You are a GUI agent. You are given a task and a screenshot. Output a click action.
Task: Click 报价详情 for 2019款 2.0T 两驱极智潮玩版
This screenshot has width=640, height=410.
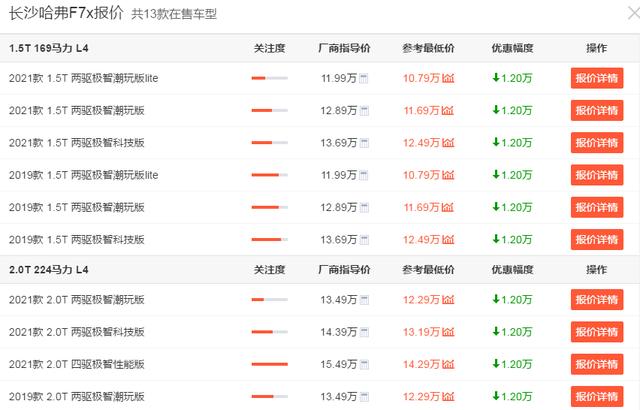tap(597, 397)
